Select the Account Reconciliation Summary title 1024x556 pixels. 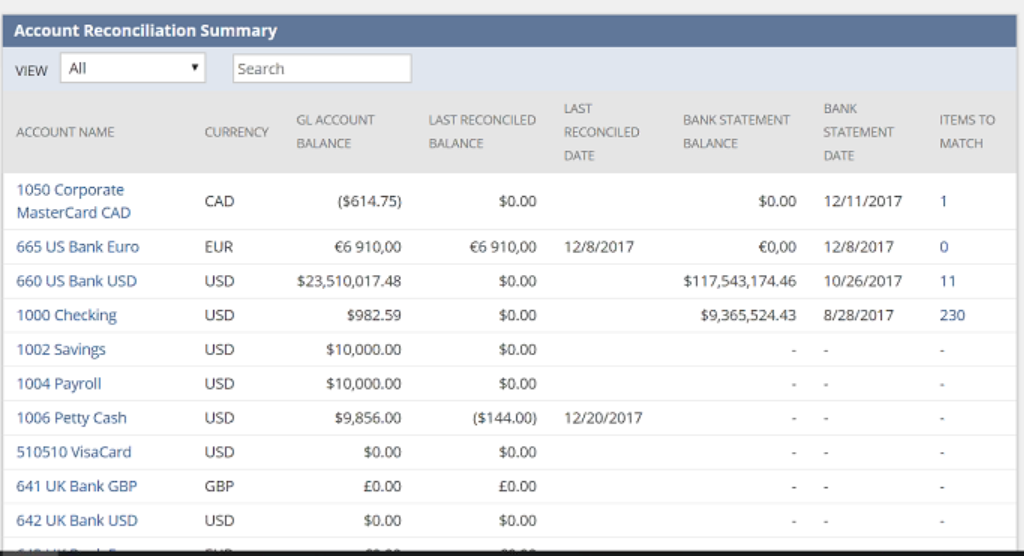click(146, 31)
